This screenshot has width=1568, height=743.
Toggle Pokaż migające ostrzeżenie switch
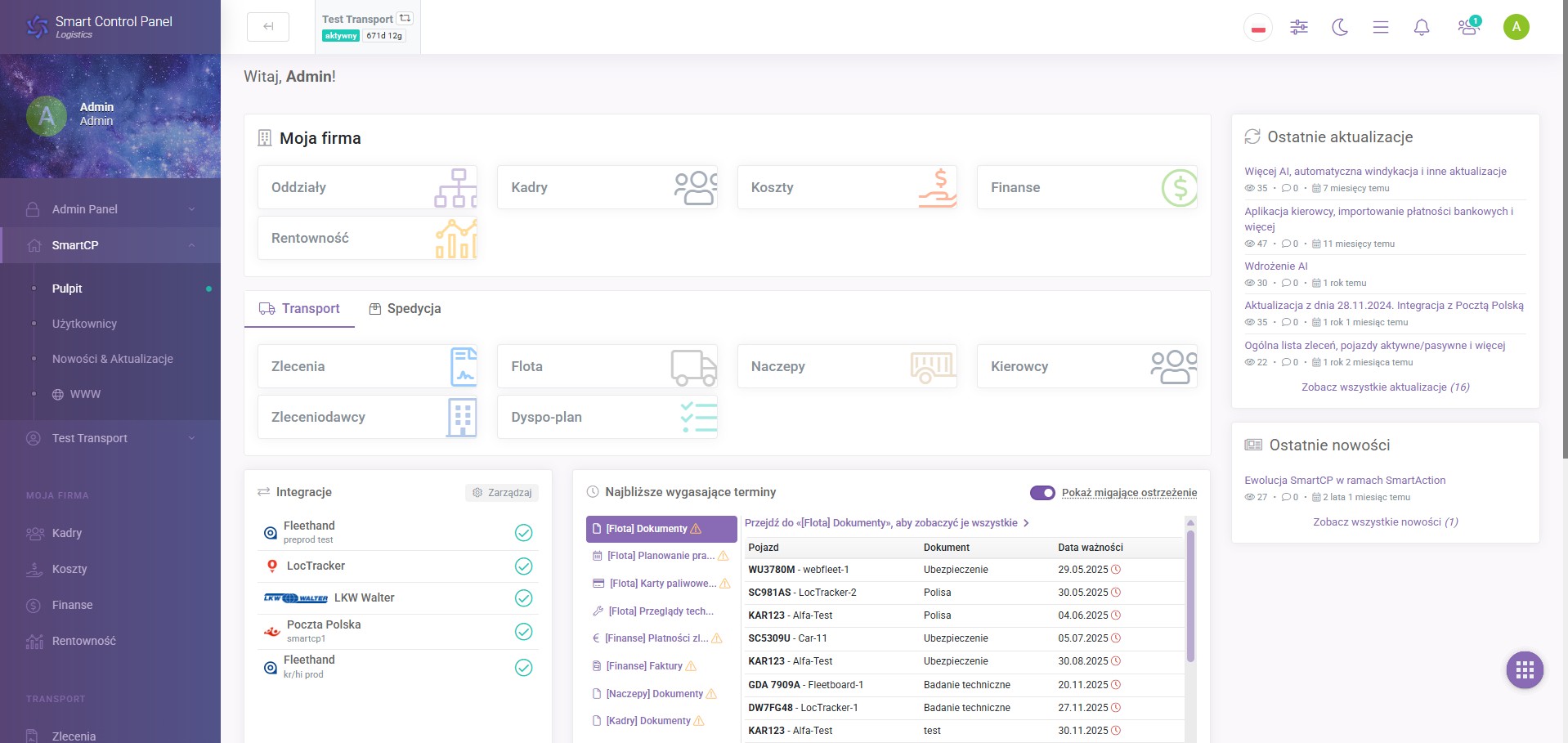point(1042,492)
